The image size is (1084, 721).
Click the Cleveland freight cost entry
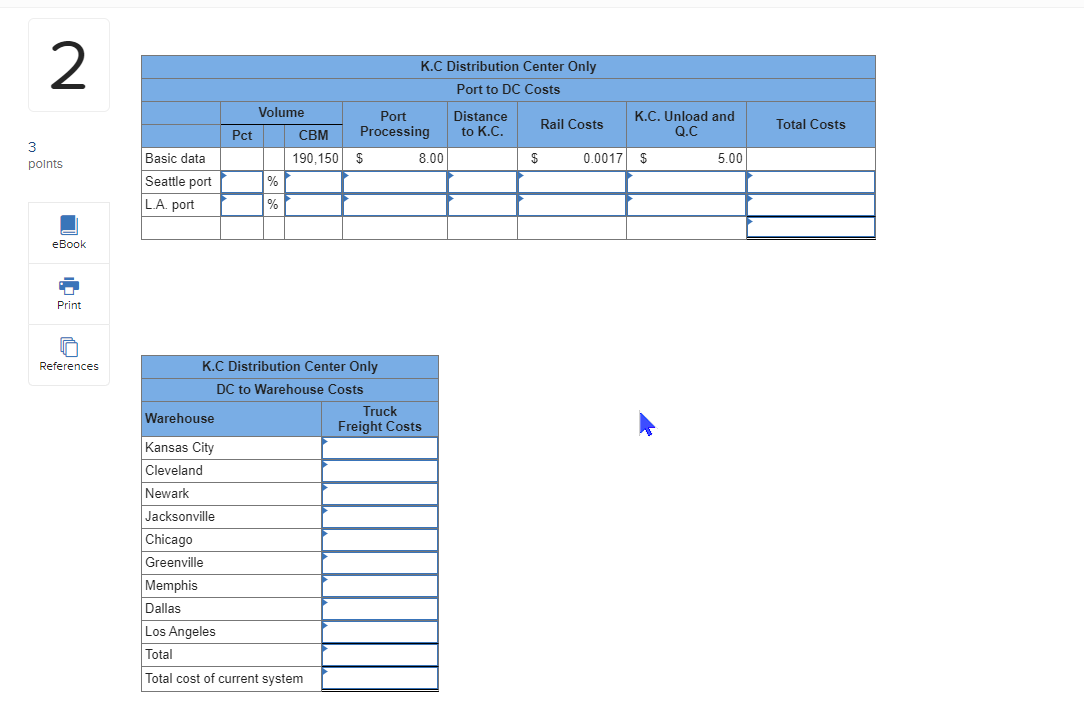pos(379,470)
